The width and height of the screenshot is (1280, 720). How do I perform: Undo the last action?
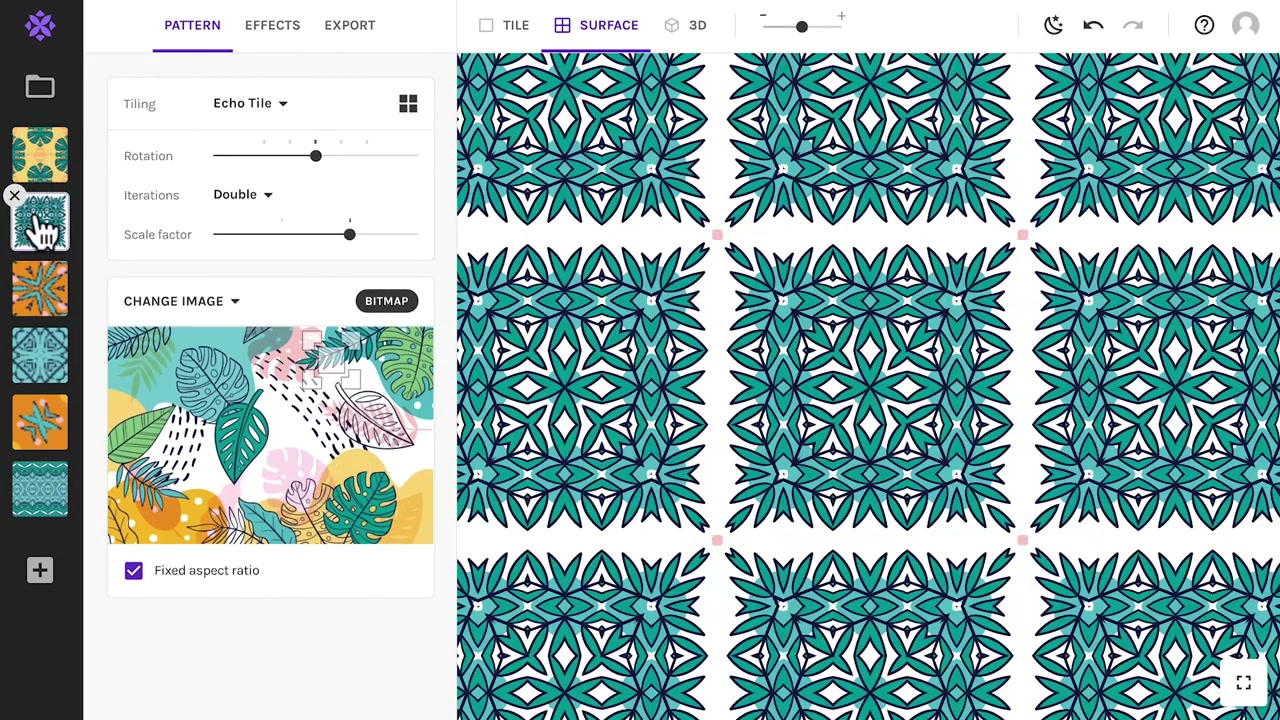1093,25
